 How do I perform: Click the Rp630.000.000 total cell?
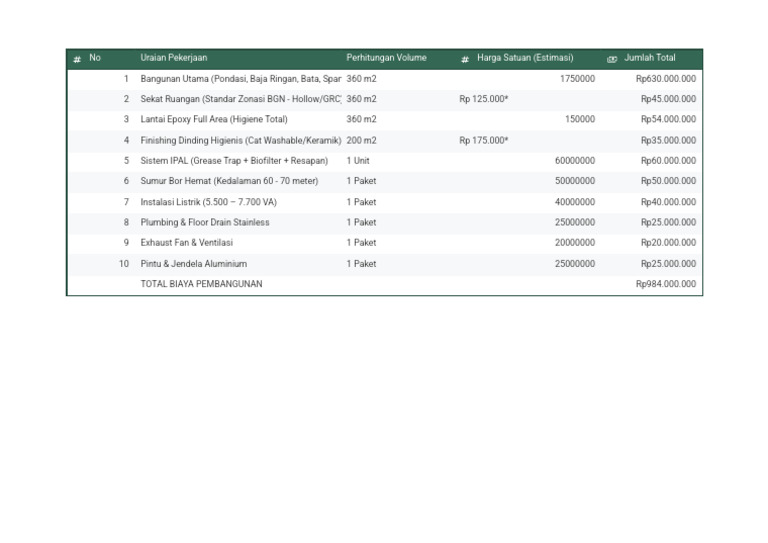click(x=666, y=79)
